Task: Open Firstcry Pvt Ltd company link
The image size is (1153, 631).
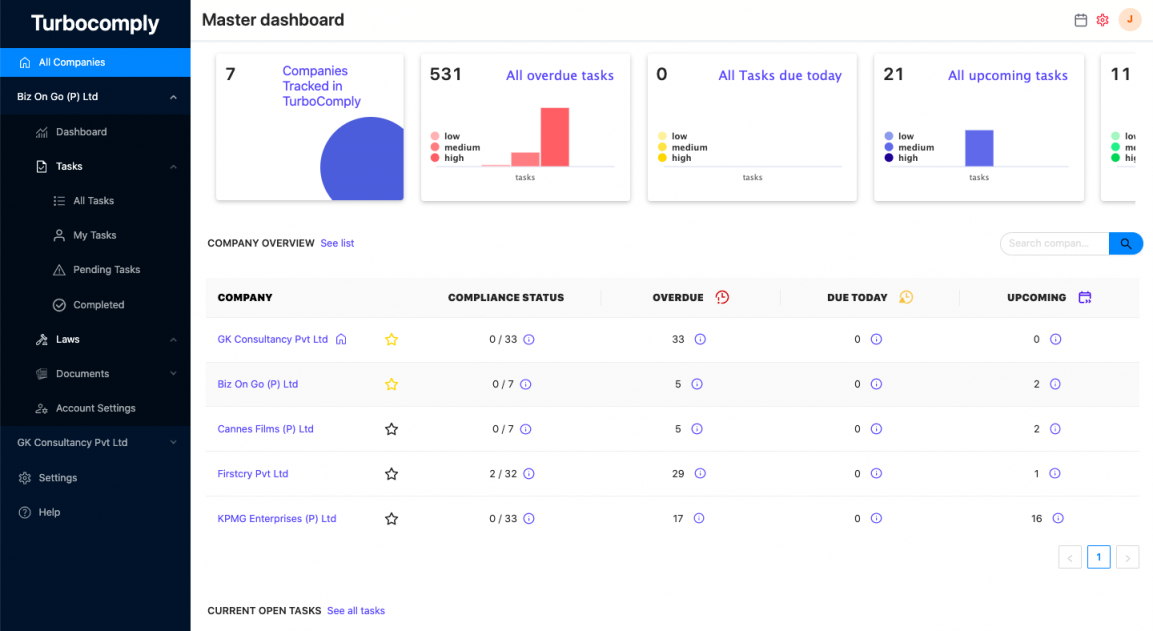Action: click(x=253, y=474)
